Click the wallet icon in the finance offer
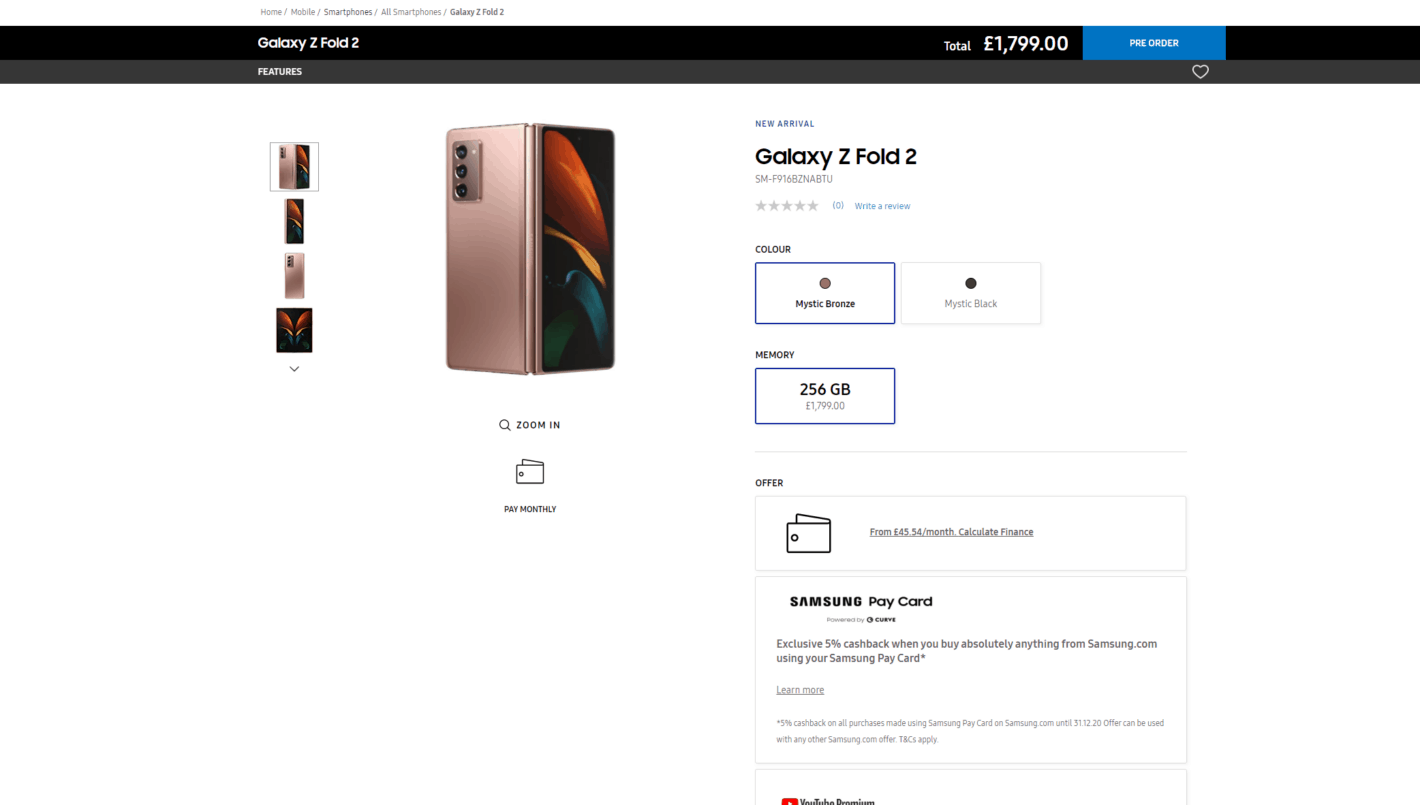 tap(808, 534)
